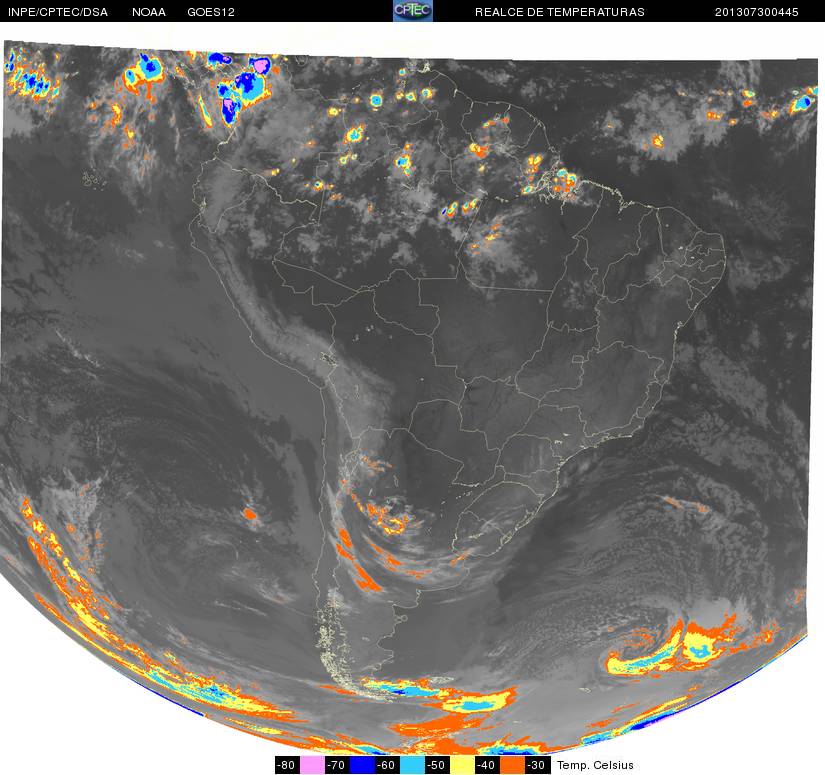
Task: Click the dark blue -70 legend swatch
Action: coord(361,765)
